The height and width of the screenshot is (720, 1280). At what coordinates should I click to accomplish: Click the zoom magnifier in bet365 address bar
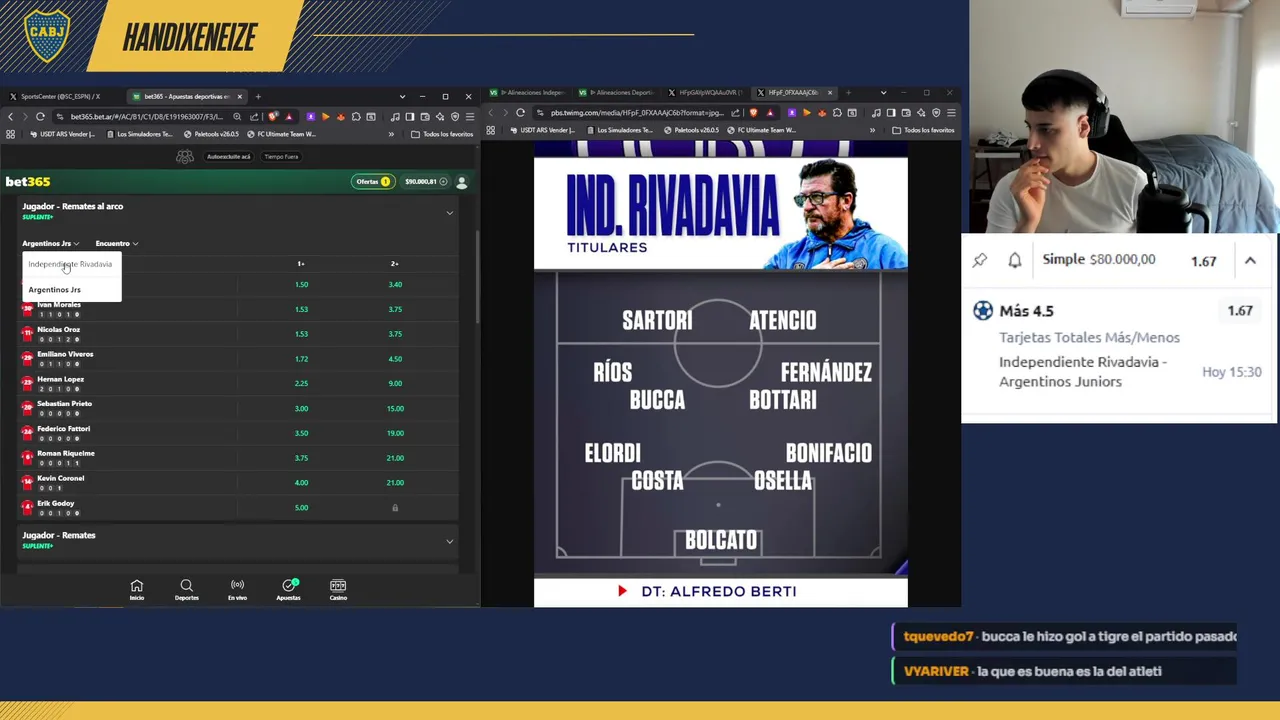pos(237,117)
